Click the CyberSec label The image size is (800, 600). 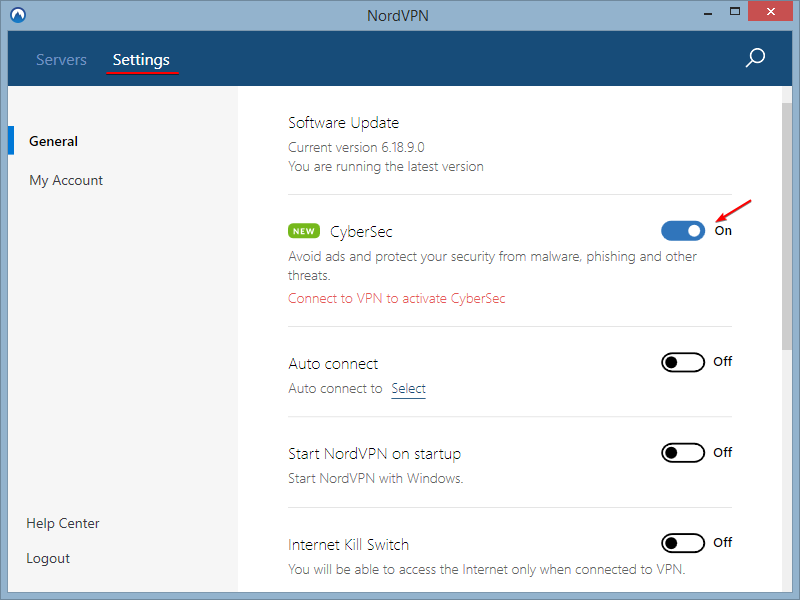(x=361, y=232)
